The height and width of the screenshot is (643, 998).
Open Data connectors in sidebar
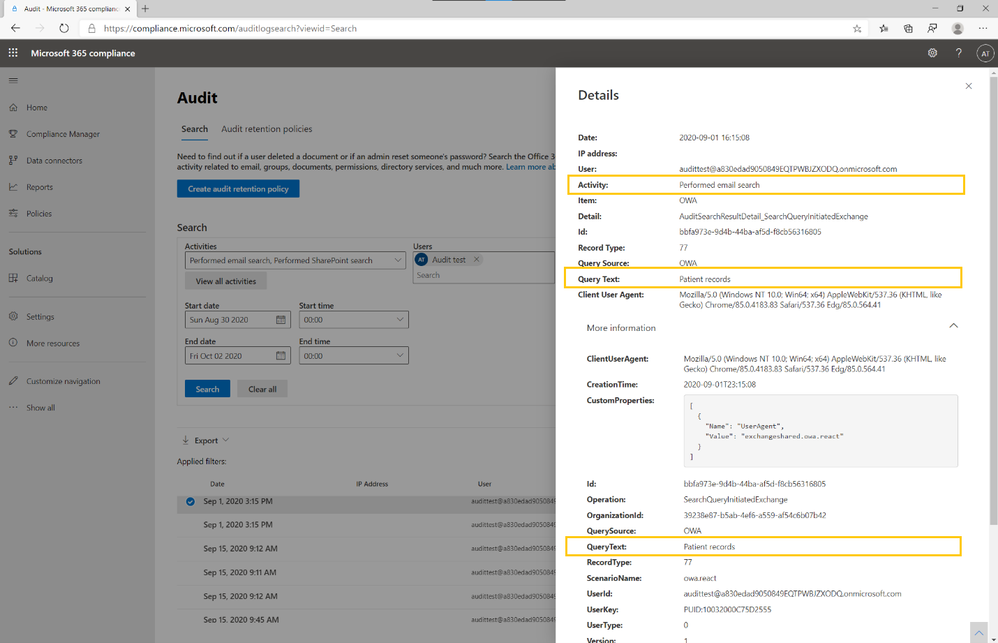(x=54, y=161)
